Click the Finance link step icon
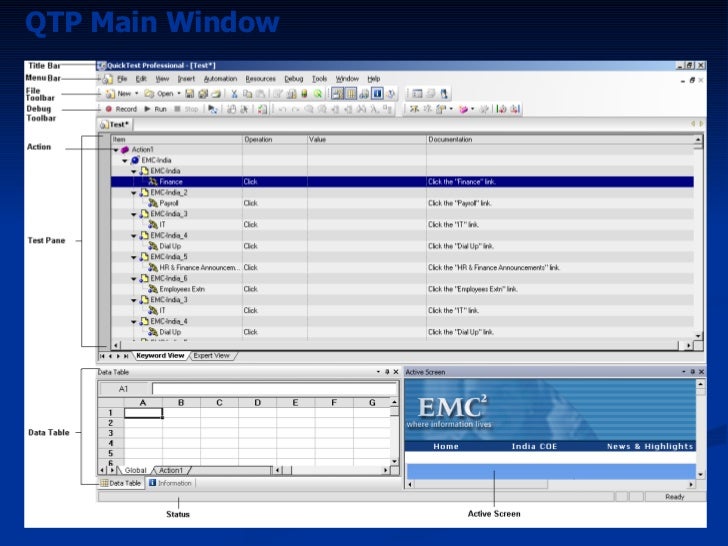The image size is (728, 546). 153,182
